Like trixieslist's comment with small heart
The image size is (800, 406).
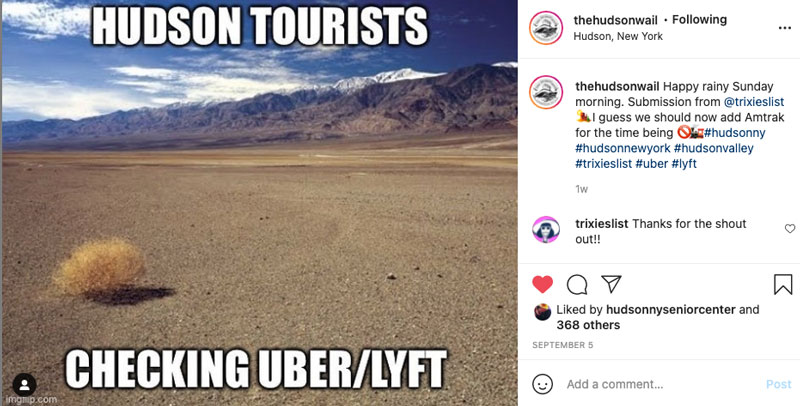(790, 229)
